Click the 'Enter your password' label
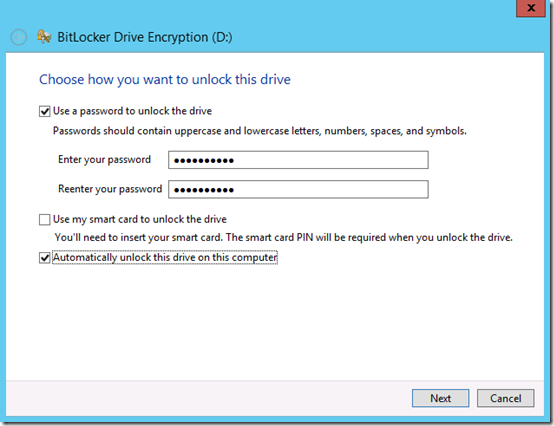This screenshot has height=426, width=554. tap(105, 160)
